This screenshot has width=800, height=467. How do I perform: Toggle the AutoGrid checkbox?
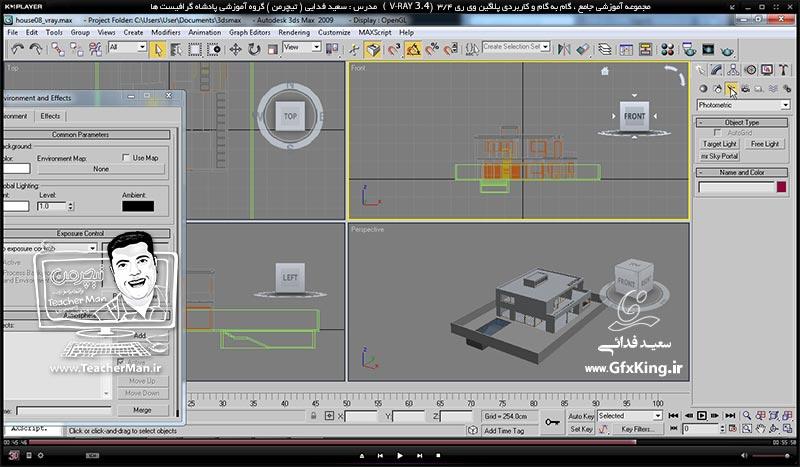tap(717, 133)
